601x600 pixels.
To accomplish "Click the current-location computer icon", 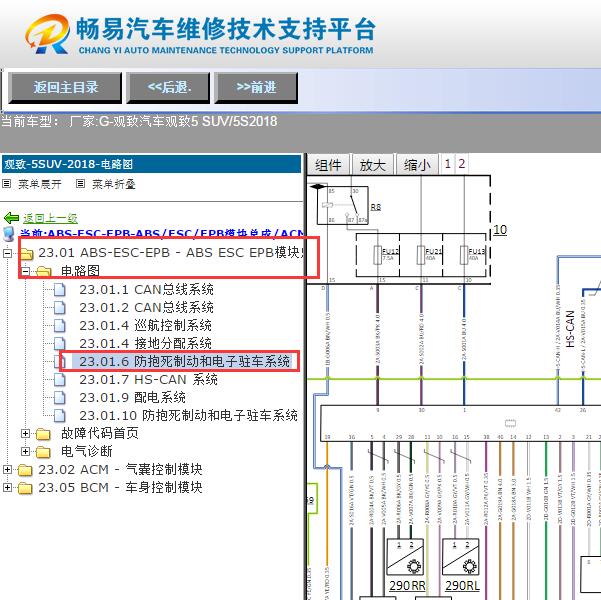I will click(x=8, y=233).
